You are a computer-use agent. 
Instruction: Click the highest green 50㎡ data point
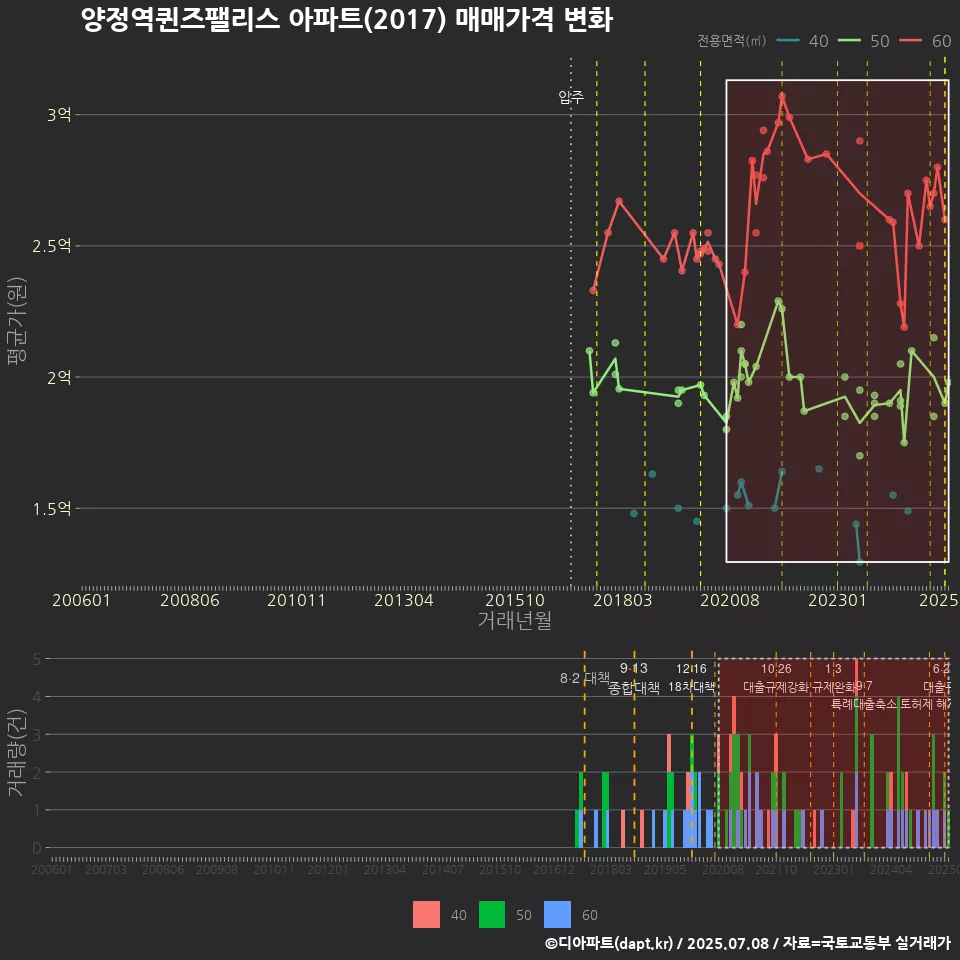778,301
